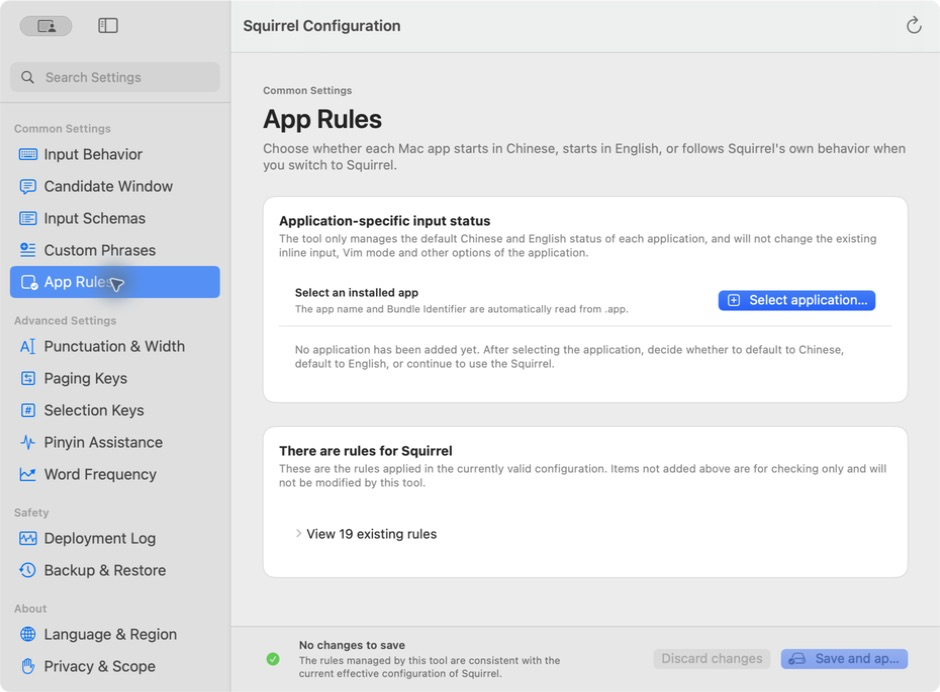Click the icon beside Paging Keys
This screenshot has width=940, height=692.
click(x=28, y=378)
